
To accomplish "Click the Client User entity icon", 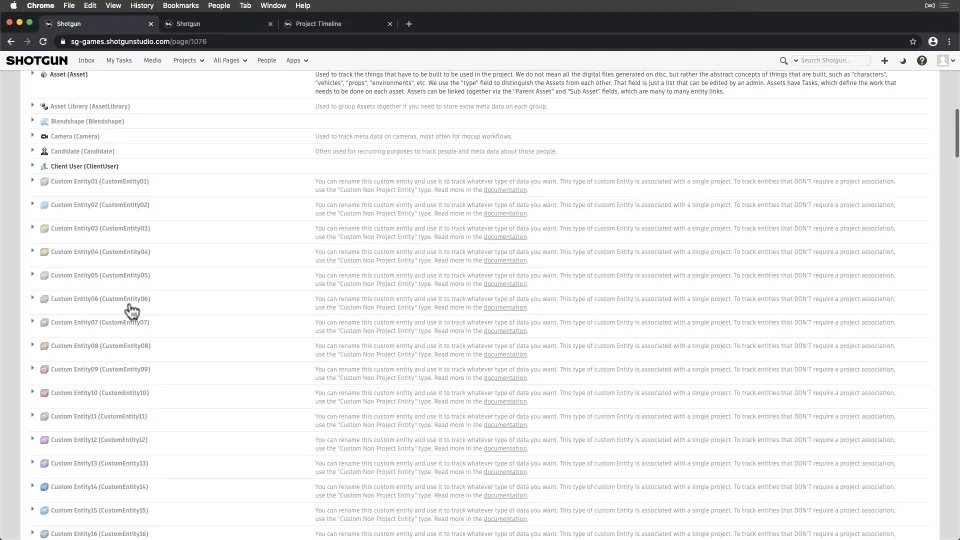I will pos(44,166).
